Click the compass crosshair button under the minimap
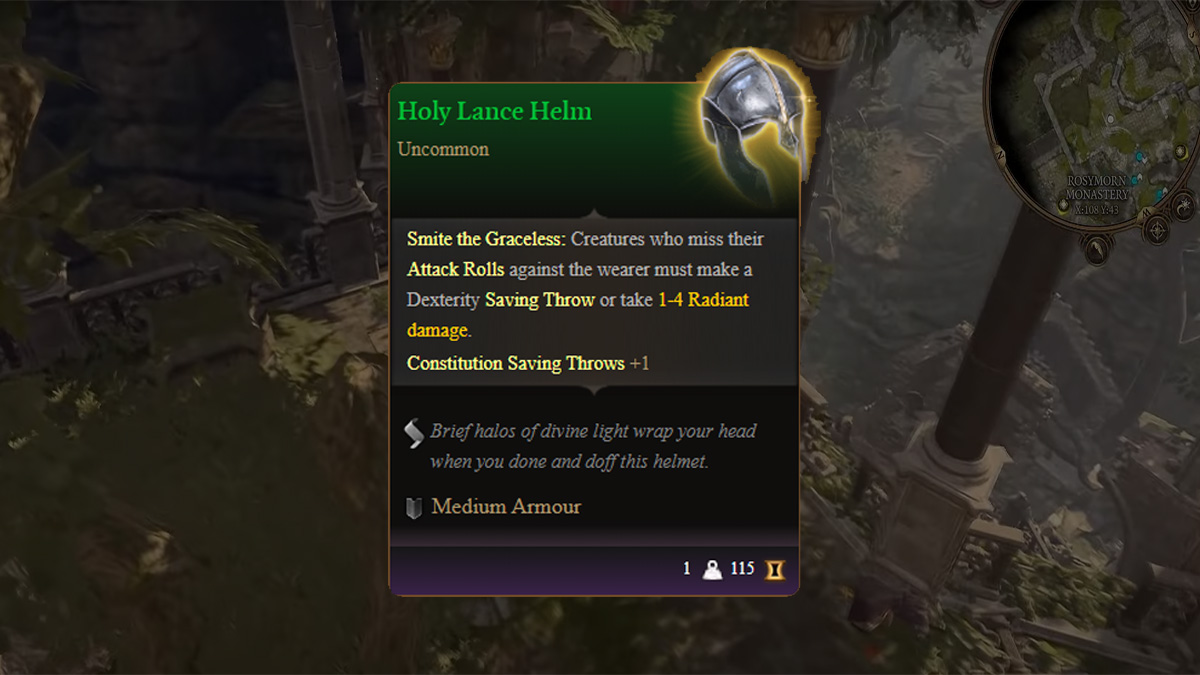 point(1157,230)
